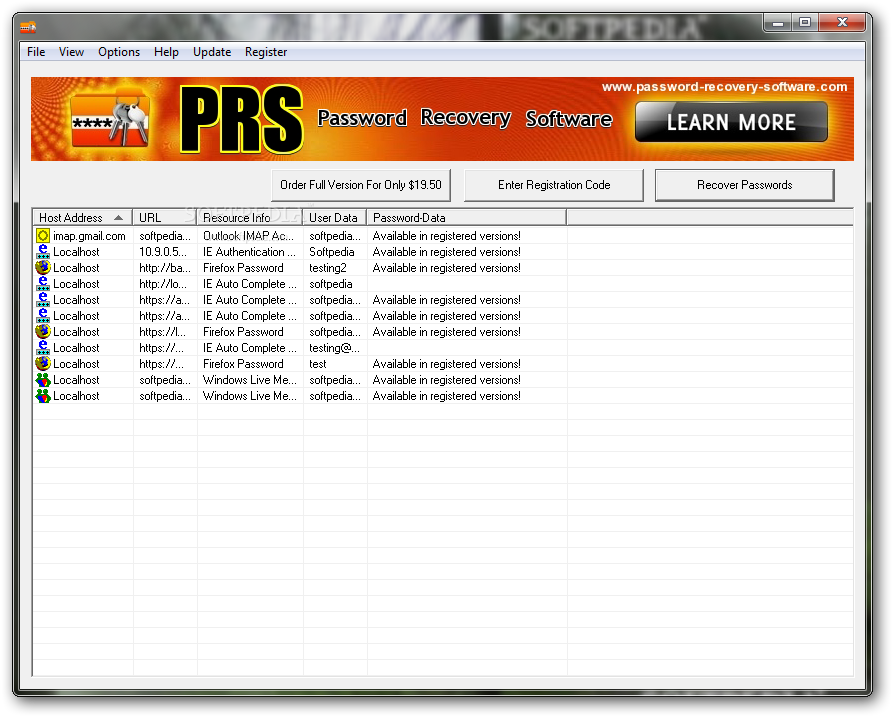Click the IE icon in the testing@... row
This screenshot has width=893, height=717.
click(43, 347)
